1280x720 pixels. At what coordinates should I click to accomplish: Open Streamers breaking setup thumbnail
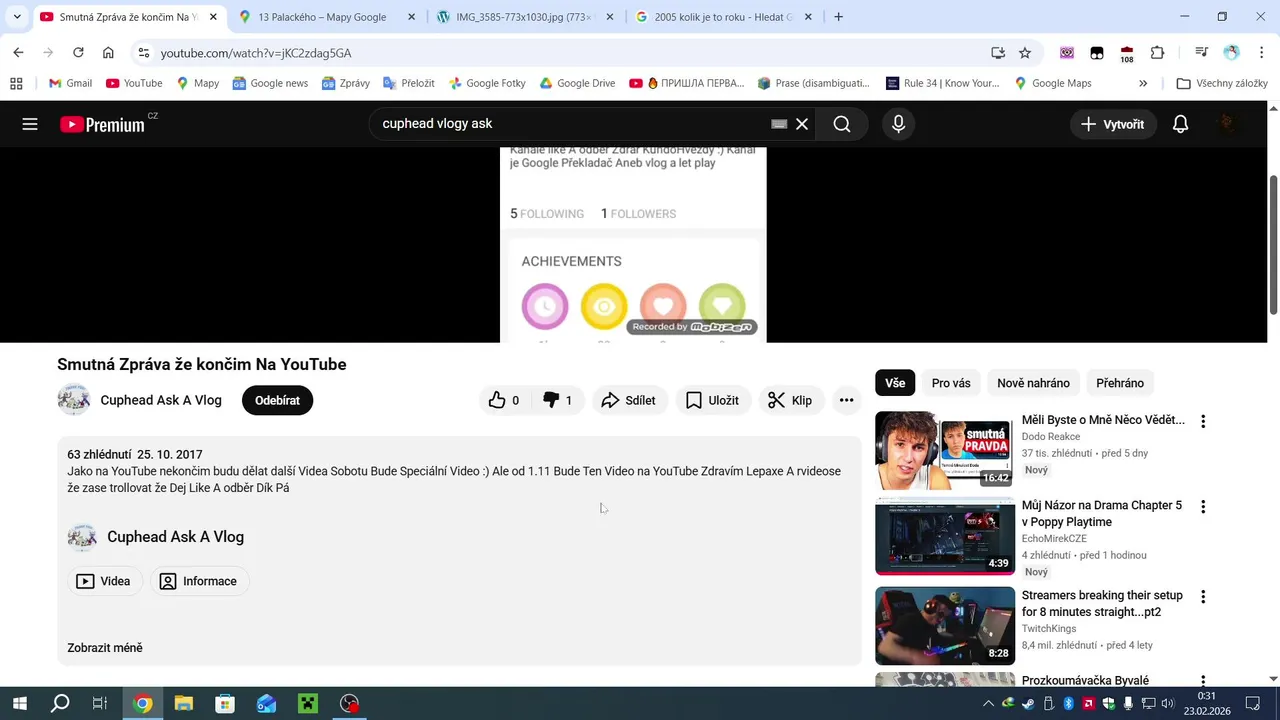tap(945, 626)
